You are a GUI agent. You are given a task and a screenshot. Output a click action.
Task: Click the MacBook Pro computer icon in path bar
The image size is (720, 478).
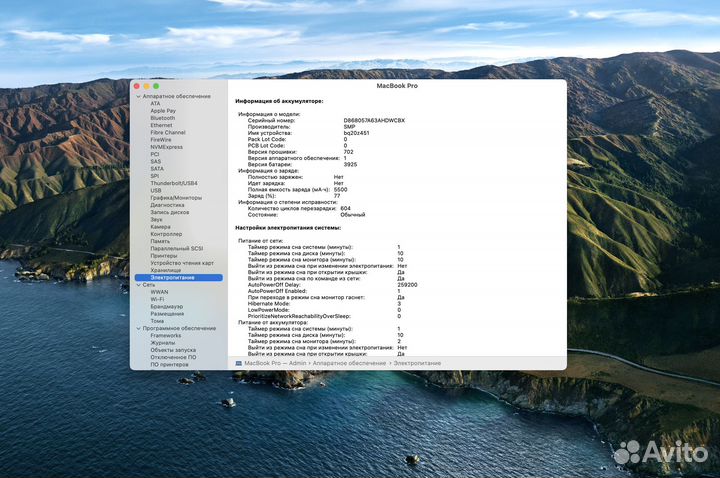point(238,363)
